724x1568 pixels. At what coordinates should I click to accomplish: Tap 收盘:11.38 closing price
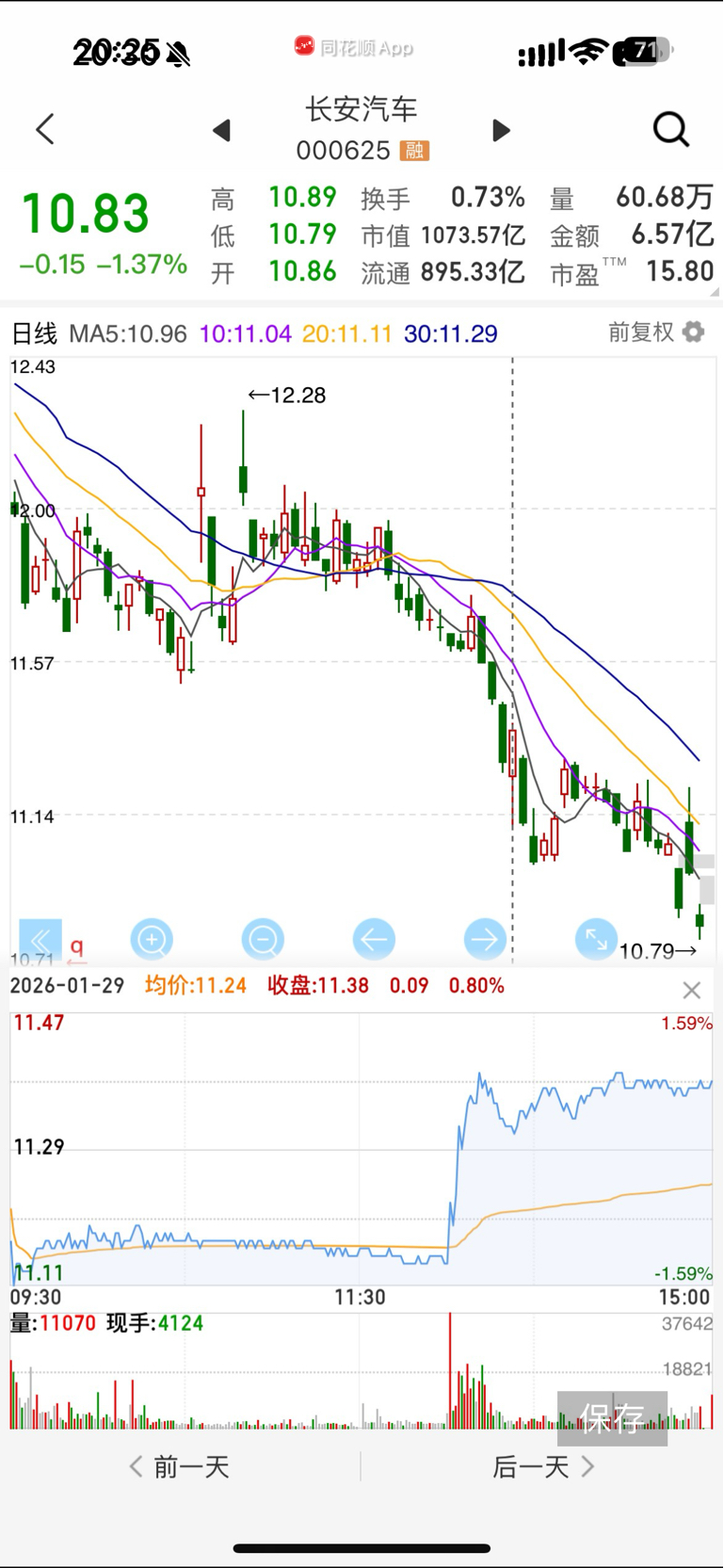(318, 986)
